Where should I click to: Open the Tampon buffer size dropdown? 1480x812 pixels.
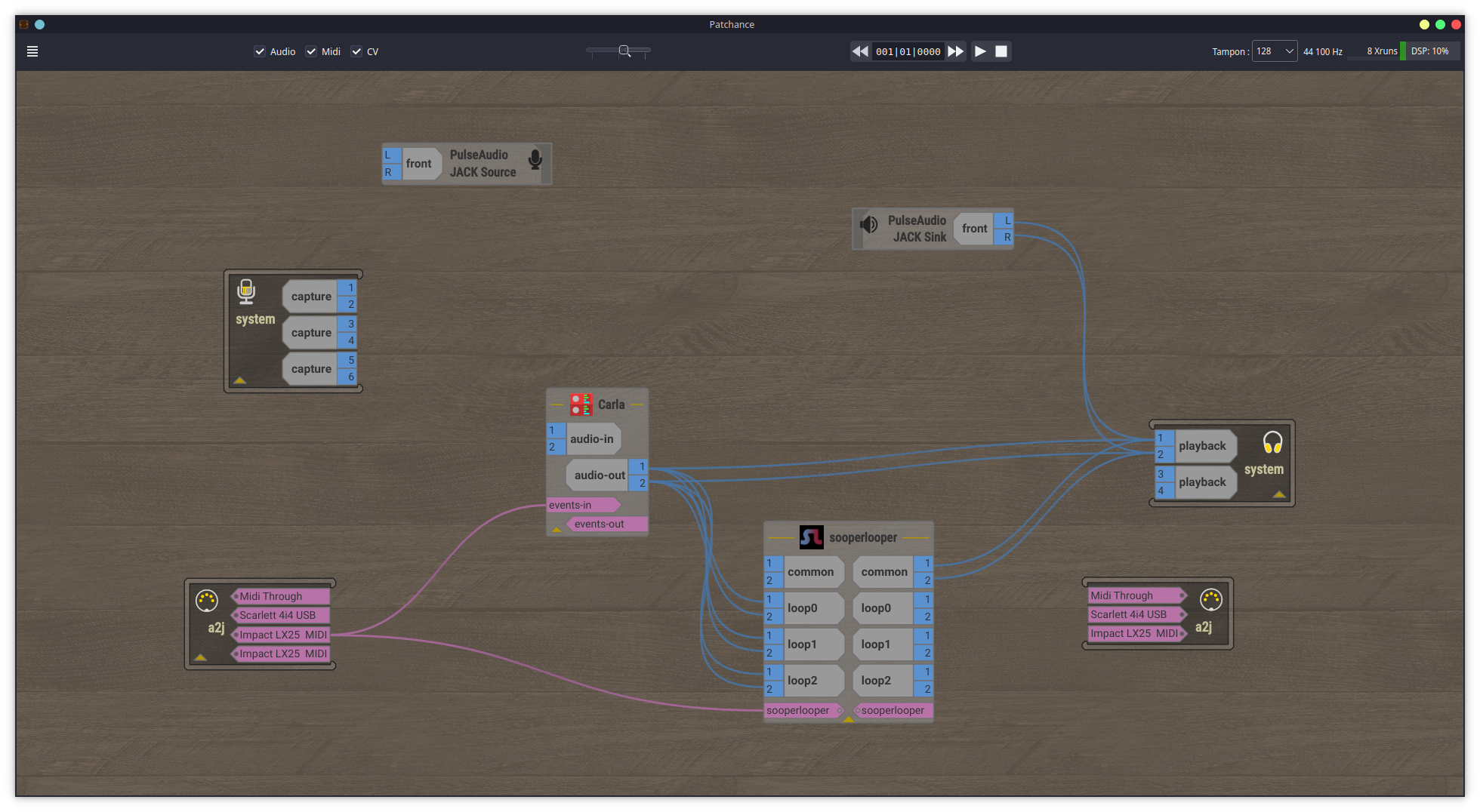pos(1275,51)
